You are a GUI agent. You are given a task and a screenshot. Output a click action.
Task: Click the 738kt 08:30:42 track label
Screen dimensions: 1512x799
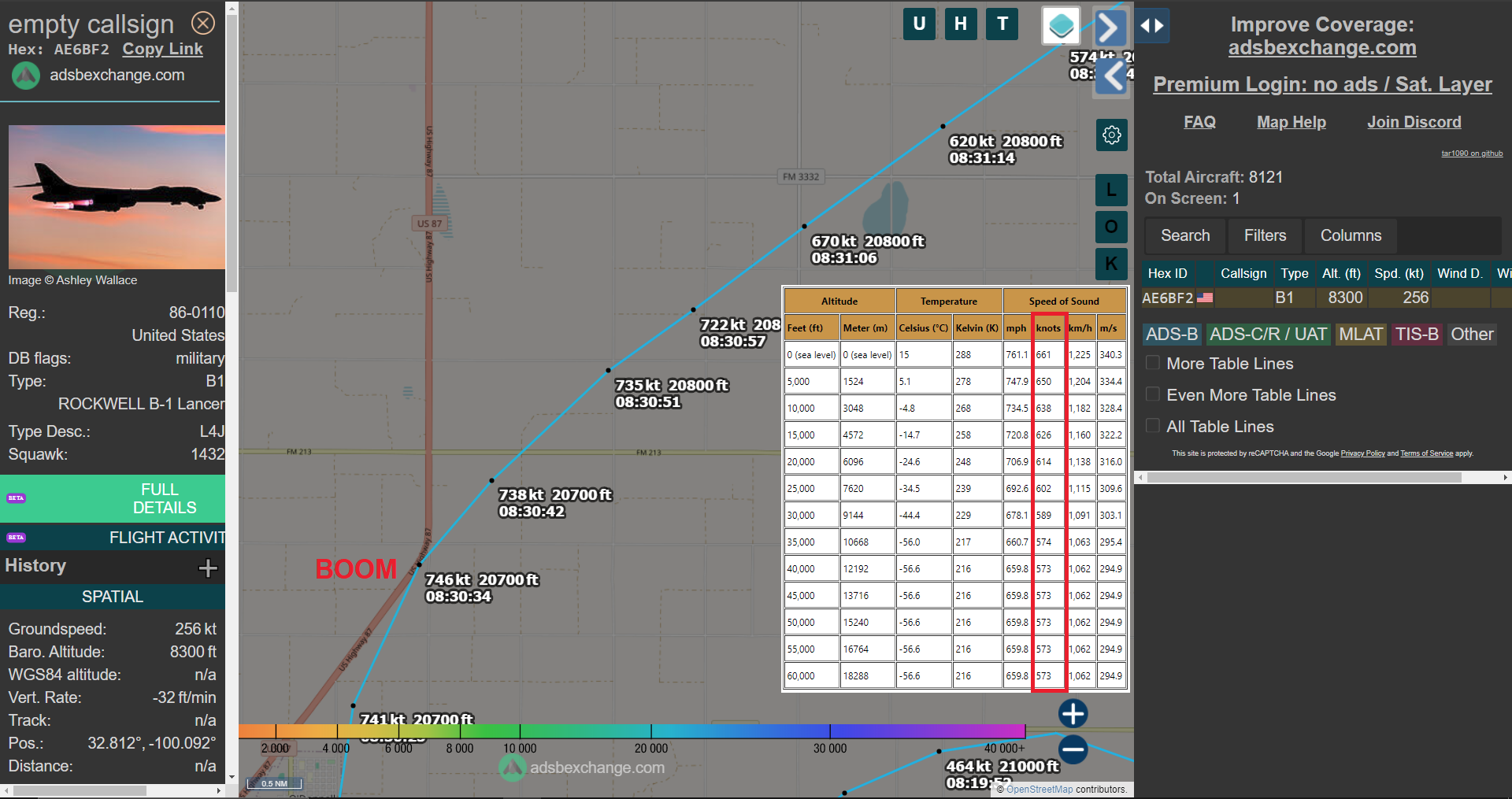coord(555,503)
